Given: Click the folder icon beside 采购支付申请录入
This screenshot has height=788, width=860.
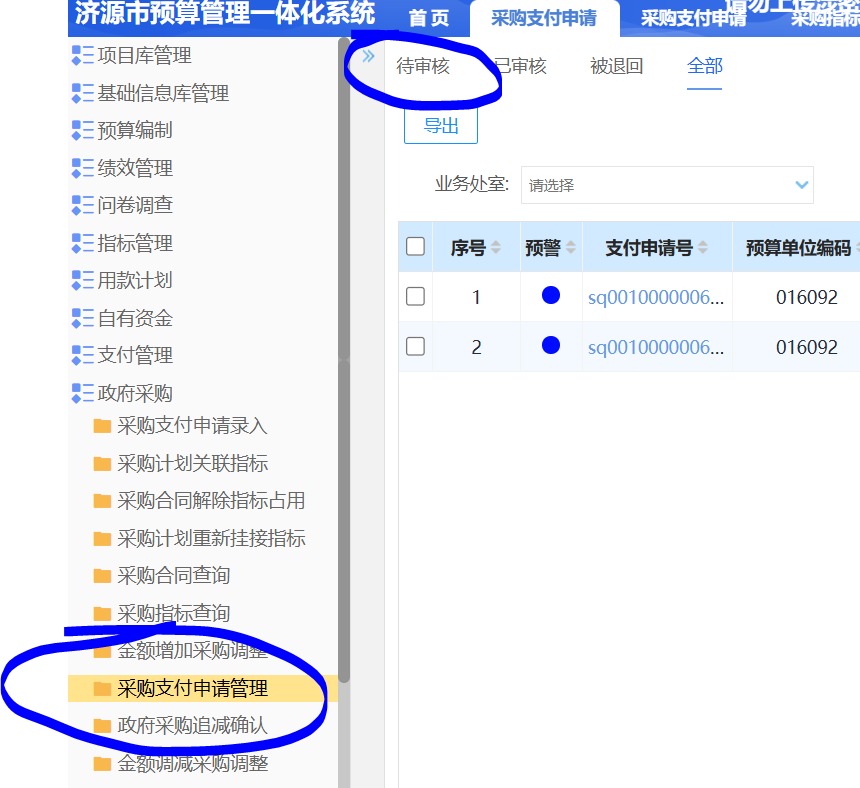Looking at the screenshot, I should click(x=102, y=426).
